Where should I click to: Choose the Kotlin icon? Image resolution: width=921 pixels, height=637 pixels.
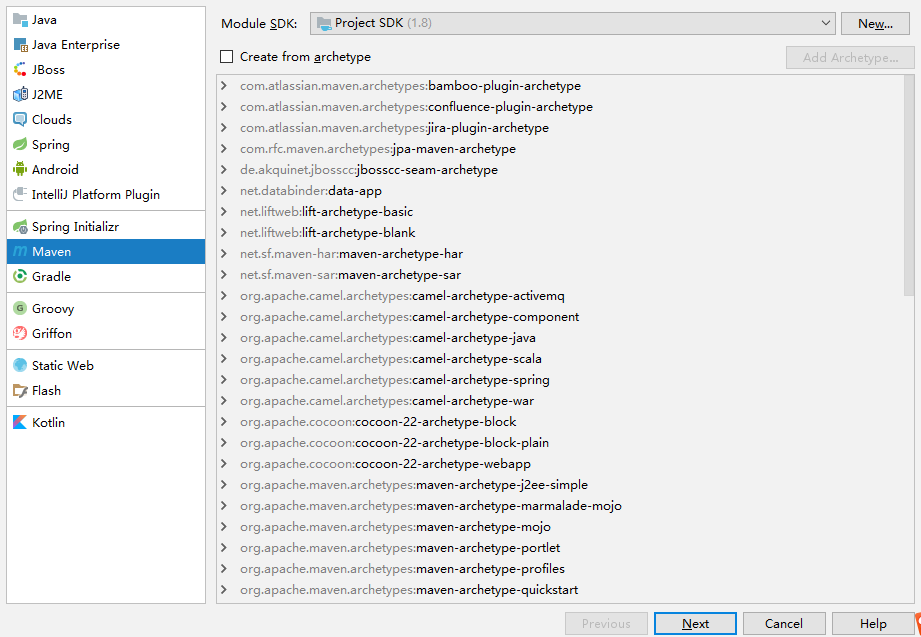(x=20, y=423)
